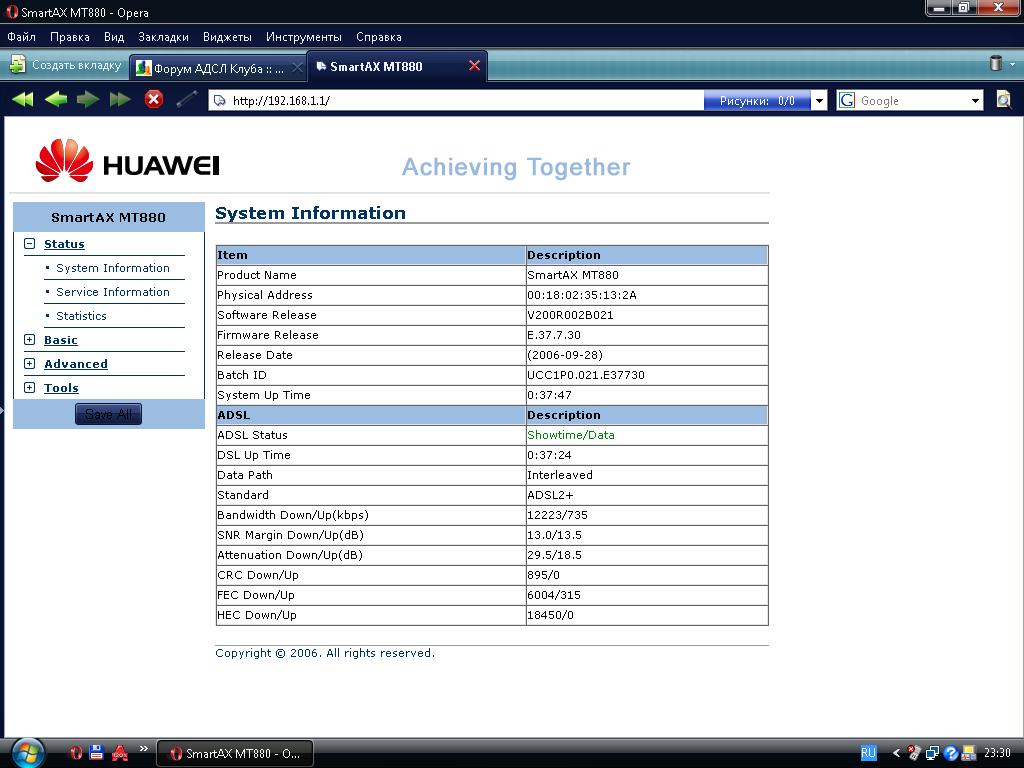Image resolution: width=1024 pixels, height=768 pixels.
Task: Click the SmartAX MT880 taskbar button
Action: point(235,753)
